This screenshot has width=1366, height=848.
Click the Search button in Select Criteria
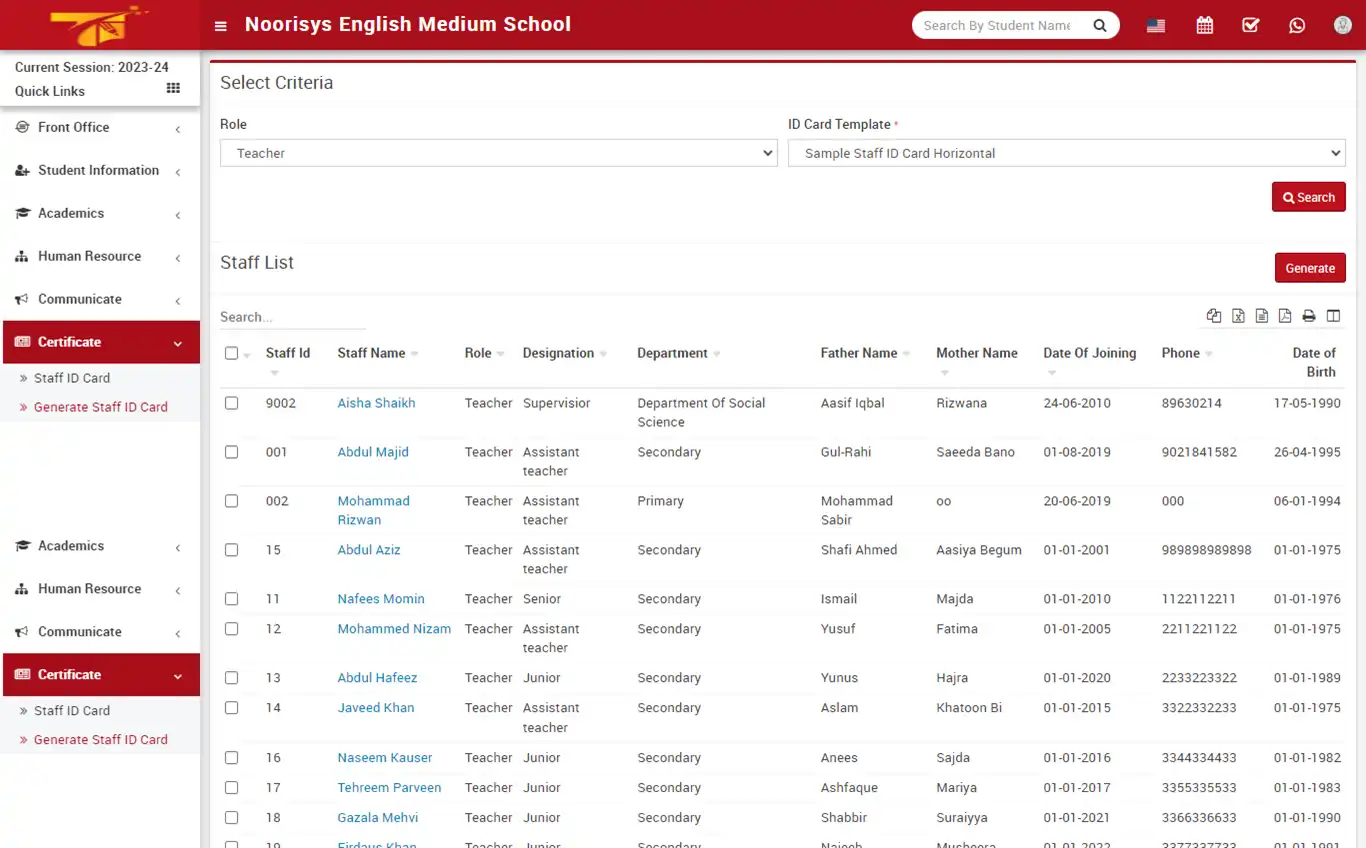pos(1308,197)
